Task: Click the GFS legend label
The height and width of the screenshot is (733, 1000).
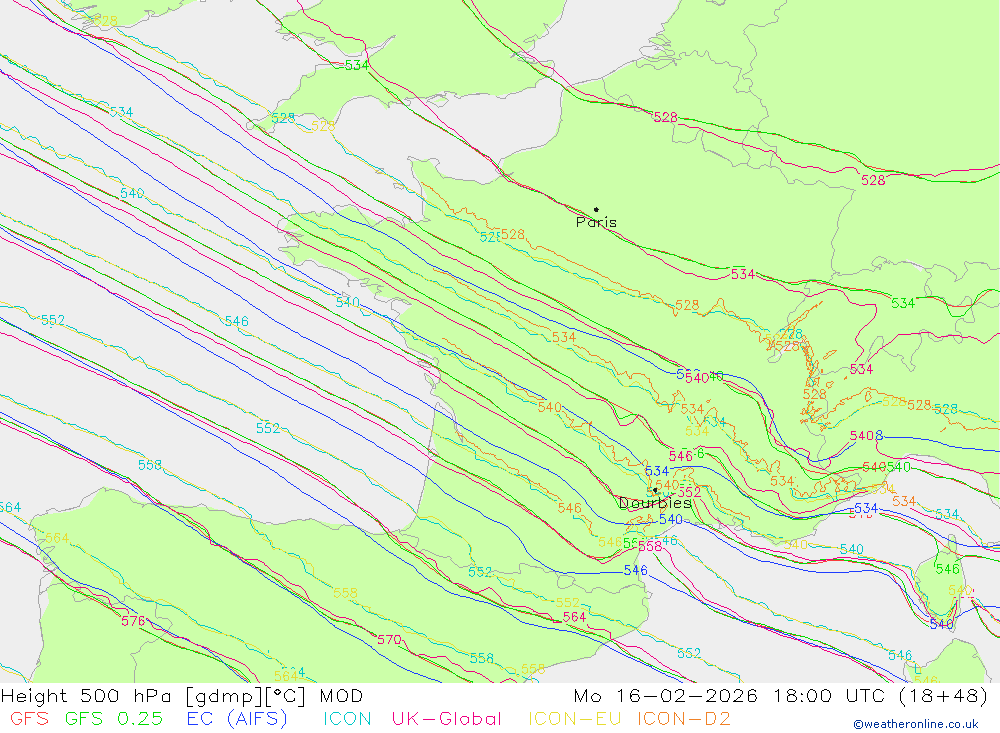Action: 29,719
